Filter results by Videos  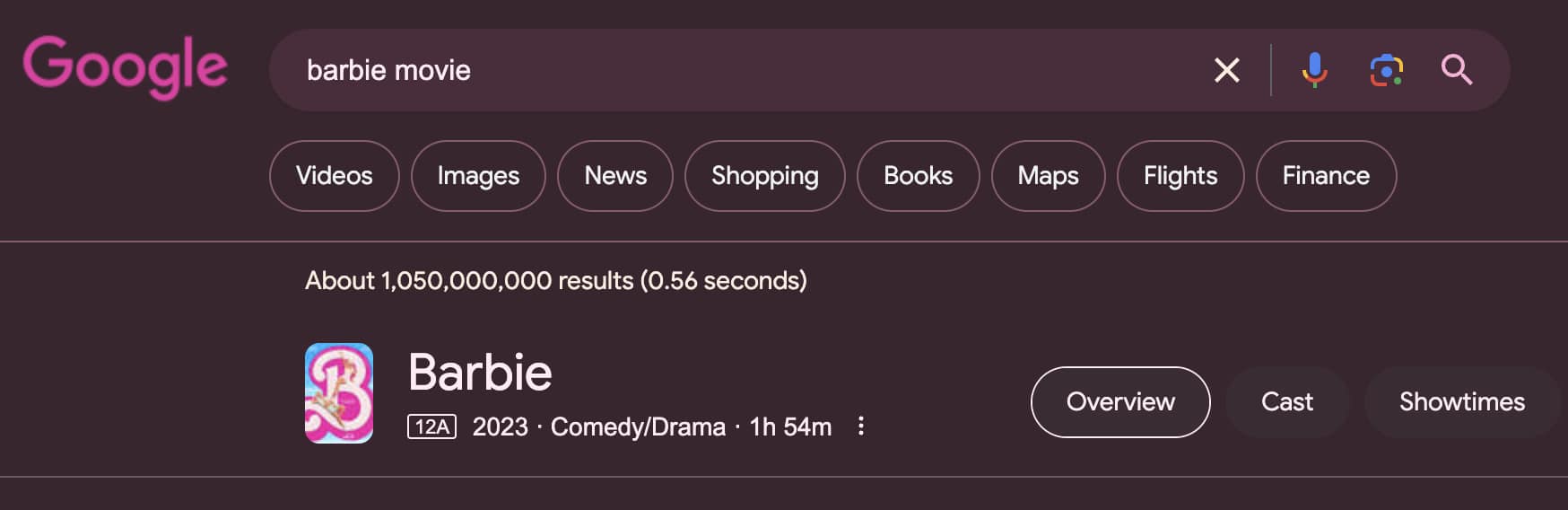point(334,176)
